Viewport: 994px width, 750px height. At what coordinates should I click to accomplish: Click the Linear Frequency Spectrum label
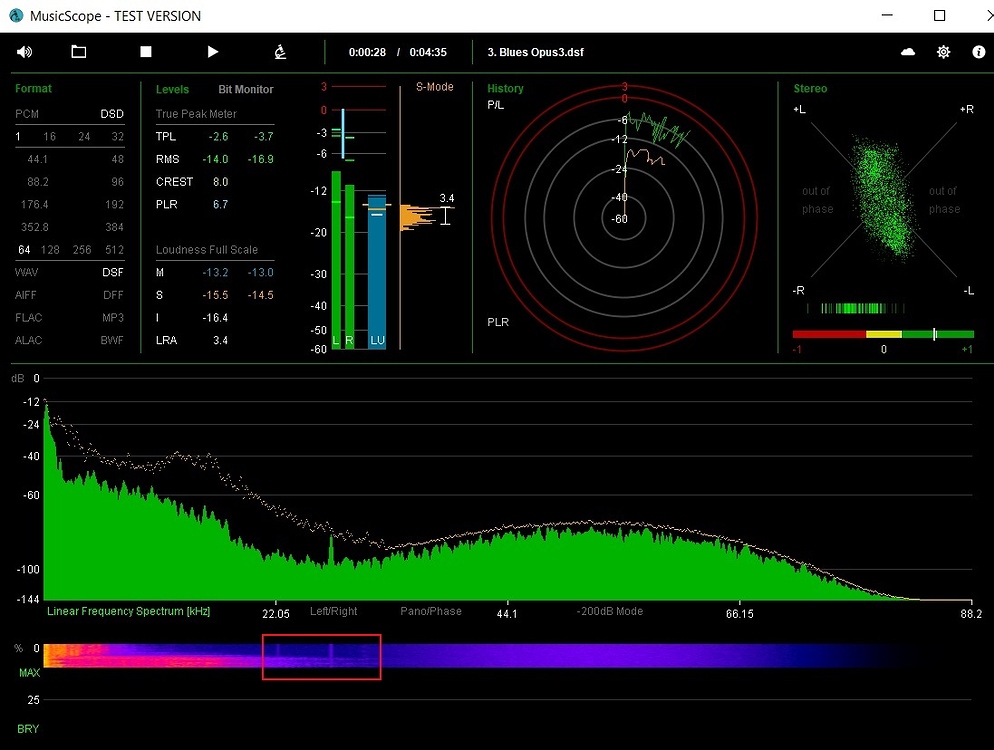pyautogui.click(x=128, y=611)
